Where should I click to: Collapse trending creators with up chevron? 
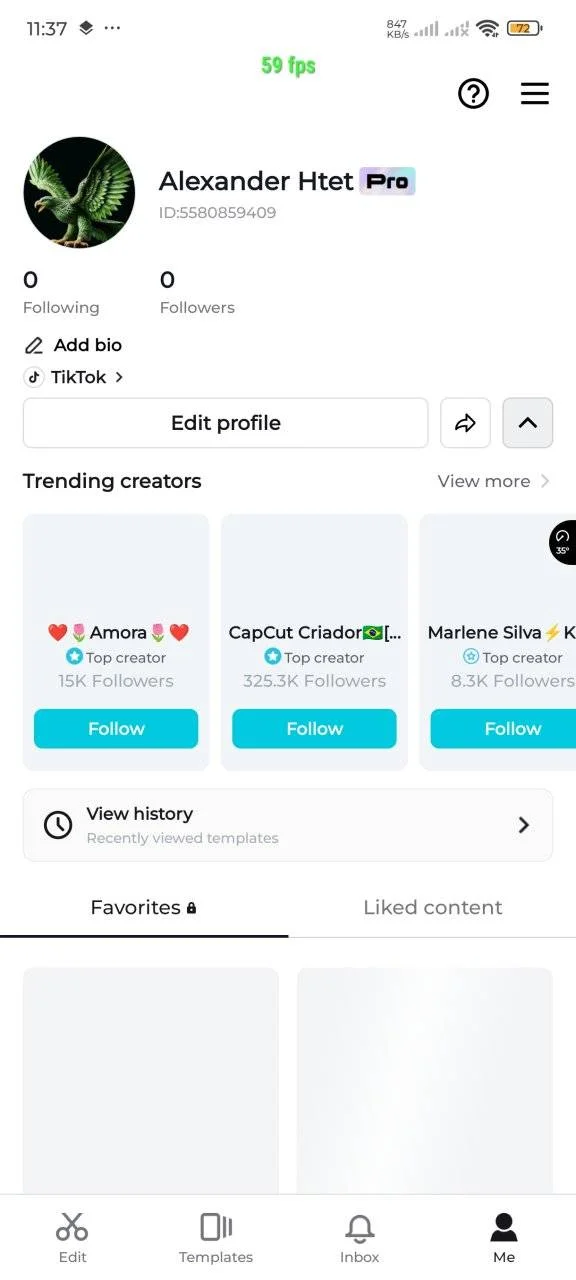coord(528,423)
